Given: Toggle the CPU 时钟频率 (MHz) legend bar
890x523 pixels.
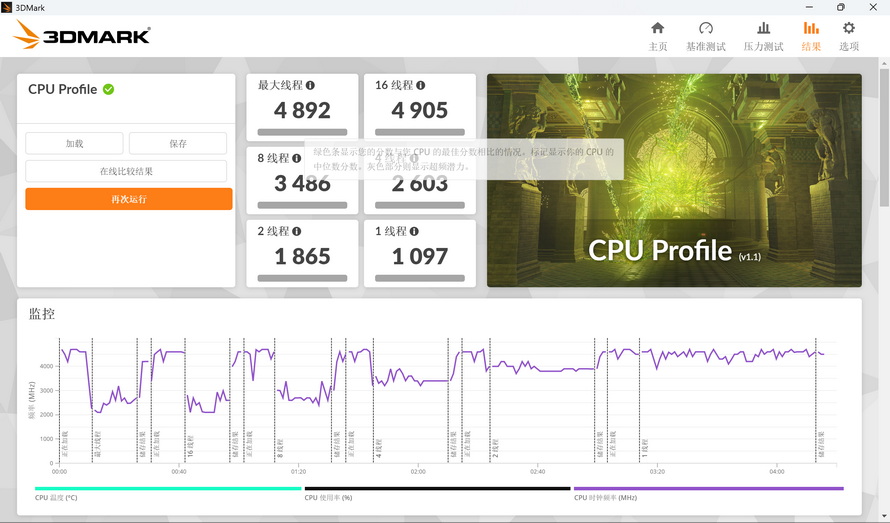Looking at the screenshot, I should [x=708, y=488].
